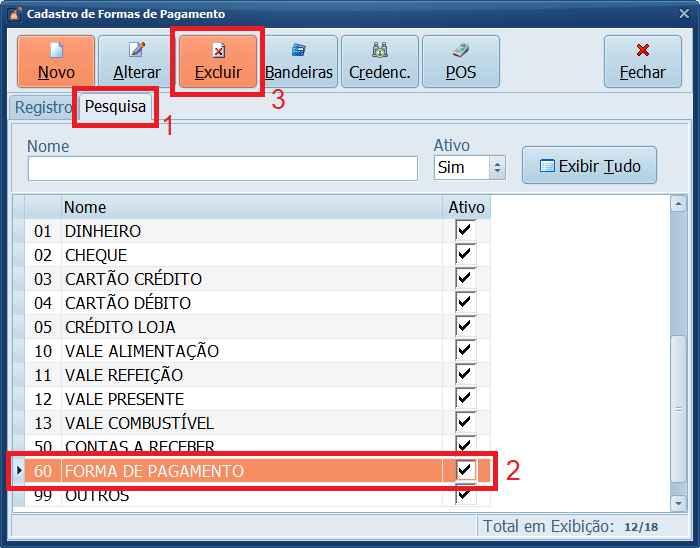Click the Ativo column header

point(467,207)
